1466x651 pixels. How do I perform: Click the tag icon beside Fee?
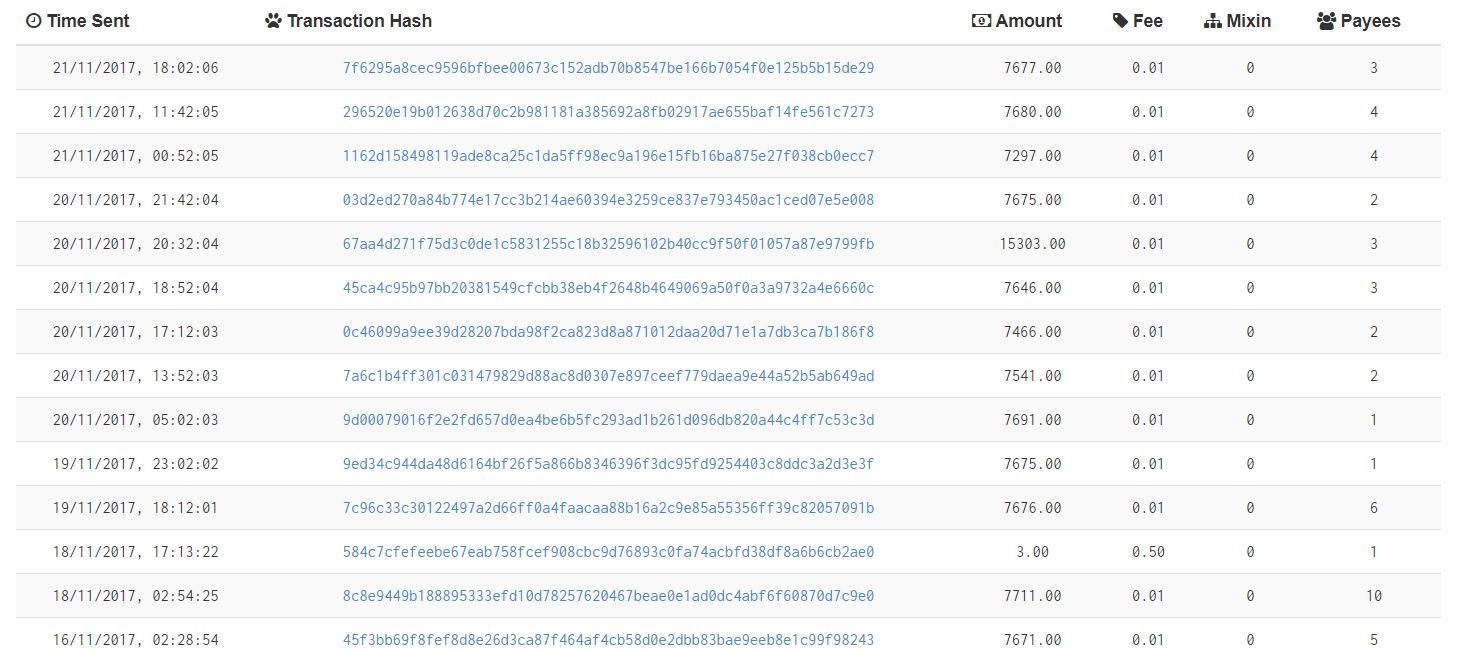(x=1120, y=21)
